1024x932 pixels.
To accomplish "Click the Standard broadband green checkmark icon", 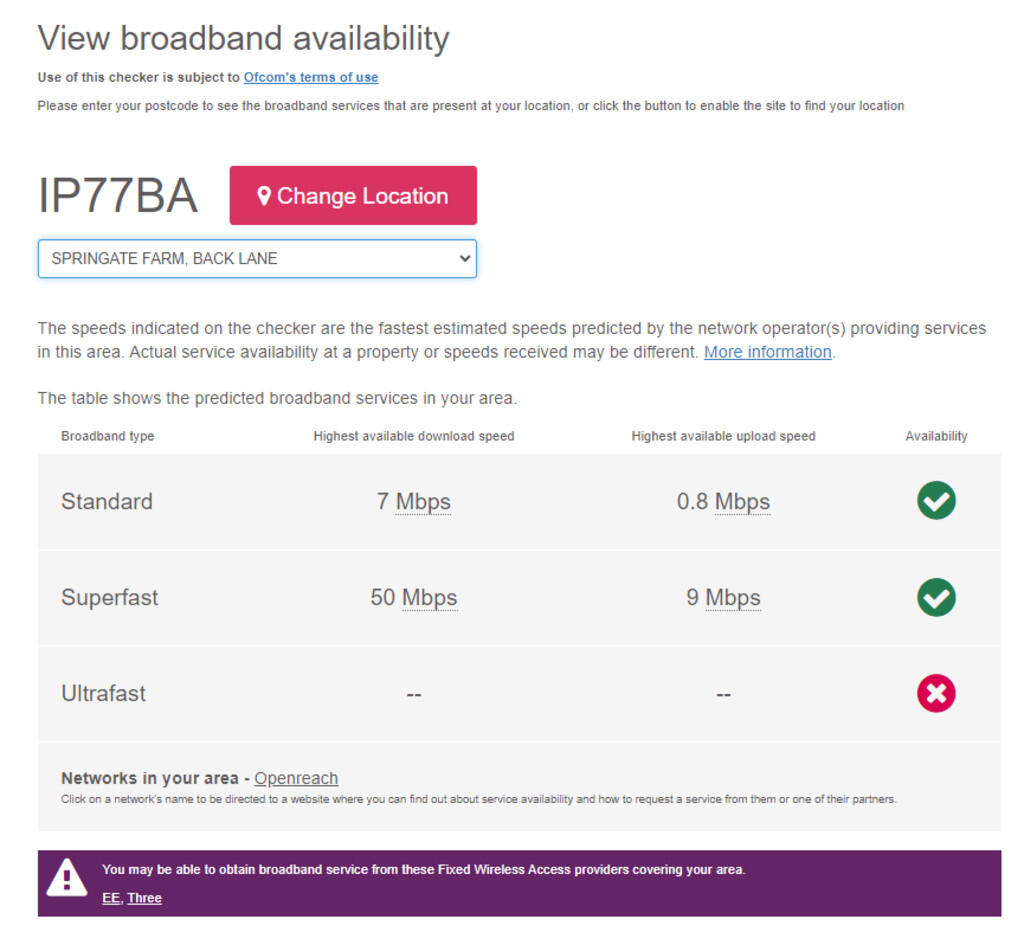I will tap(936, 501).
